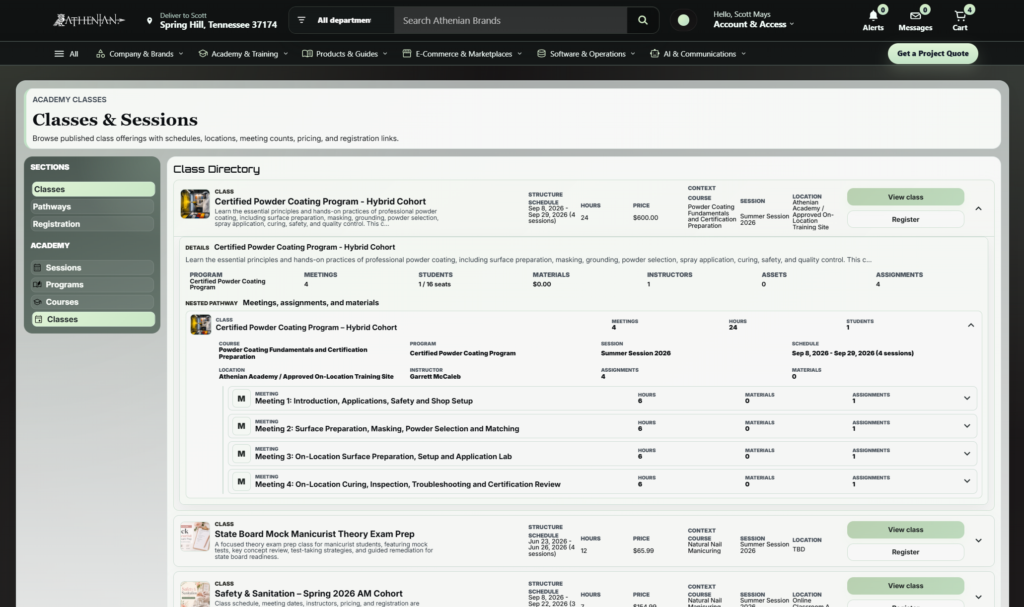Image resolution: width=1024 pixels, height=607 pixels.
Task: Click View class for Safety & Sanitation
Action: click(905, 585)
